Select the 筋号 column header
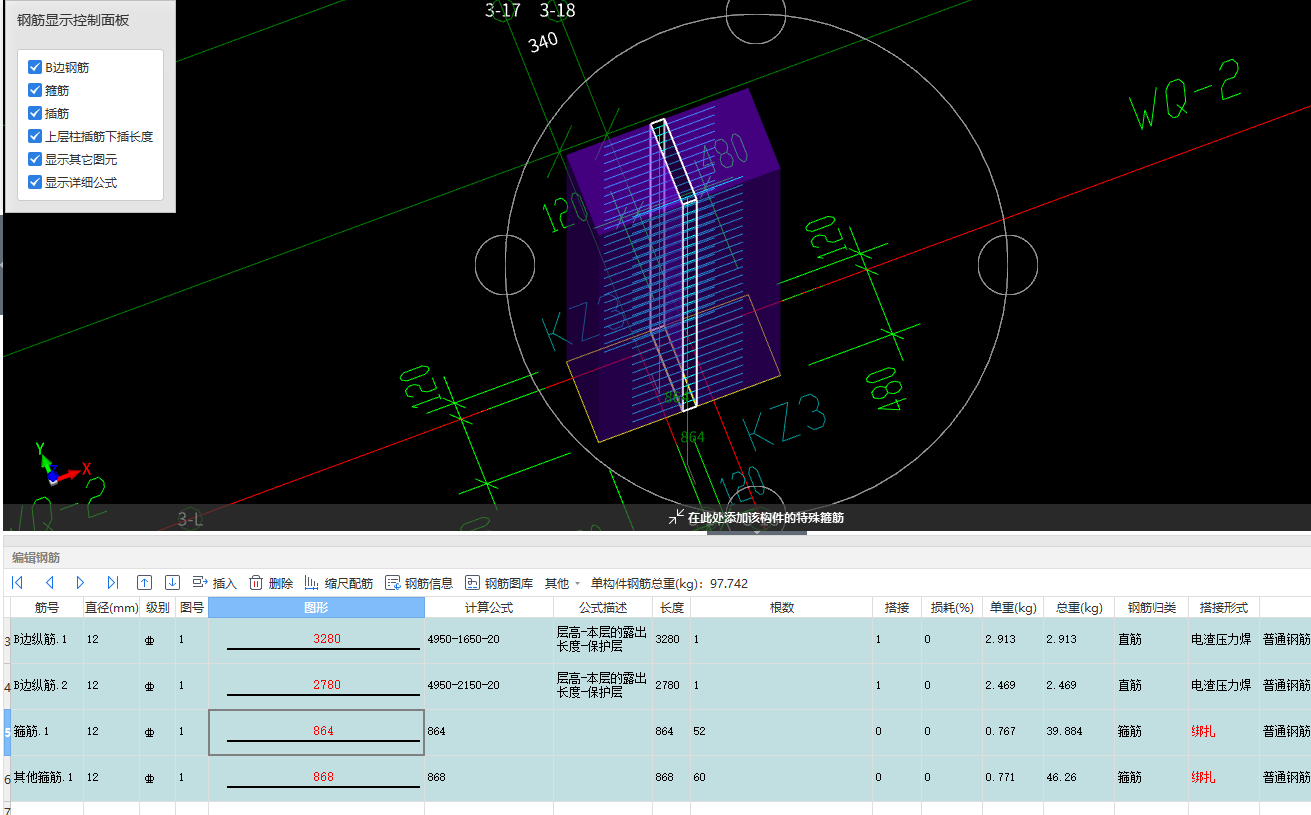1311x815 pixels. pos(46,607)
